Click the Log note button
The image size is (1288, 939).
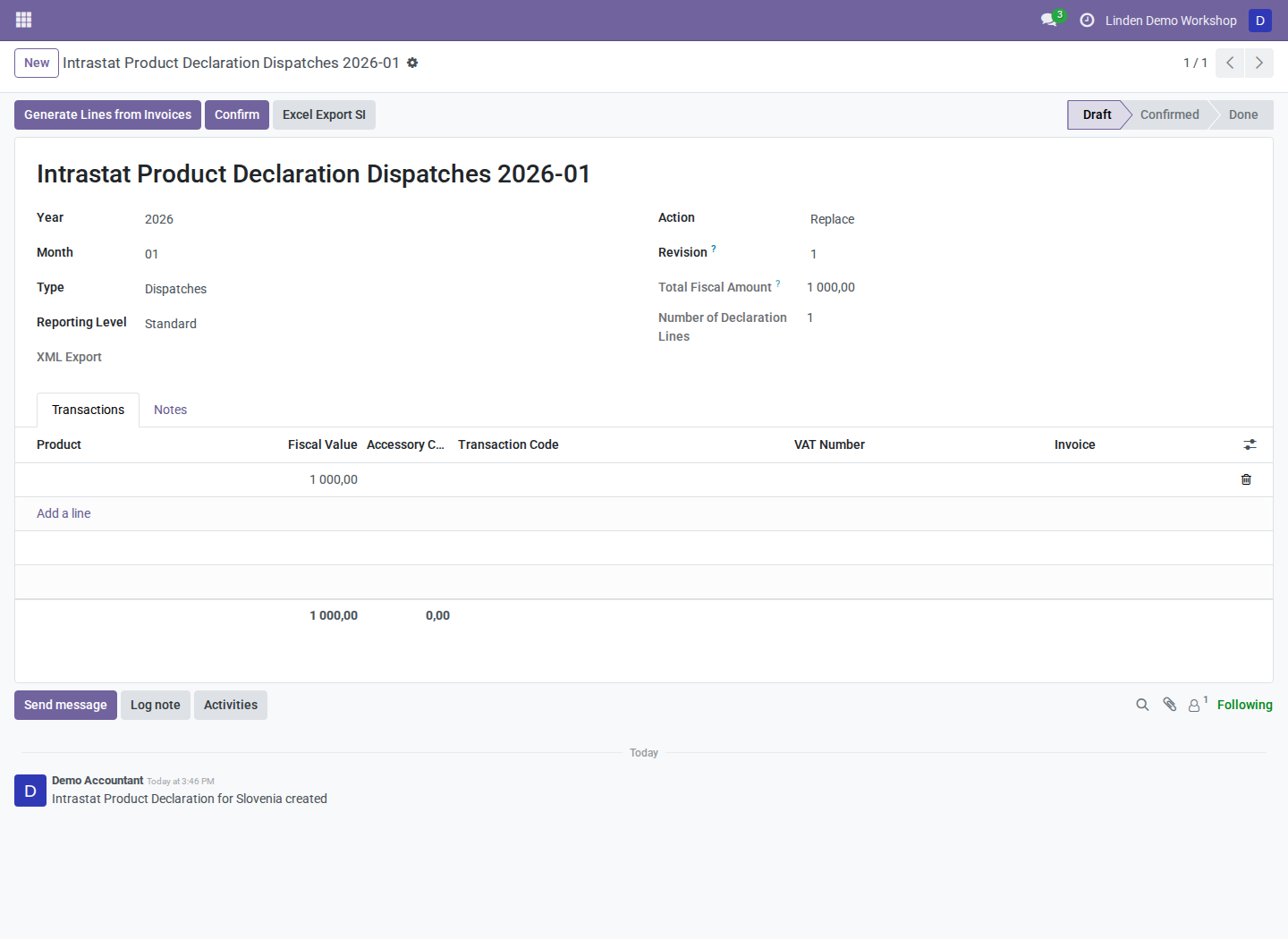click(x=156, y=705)
